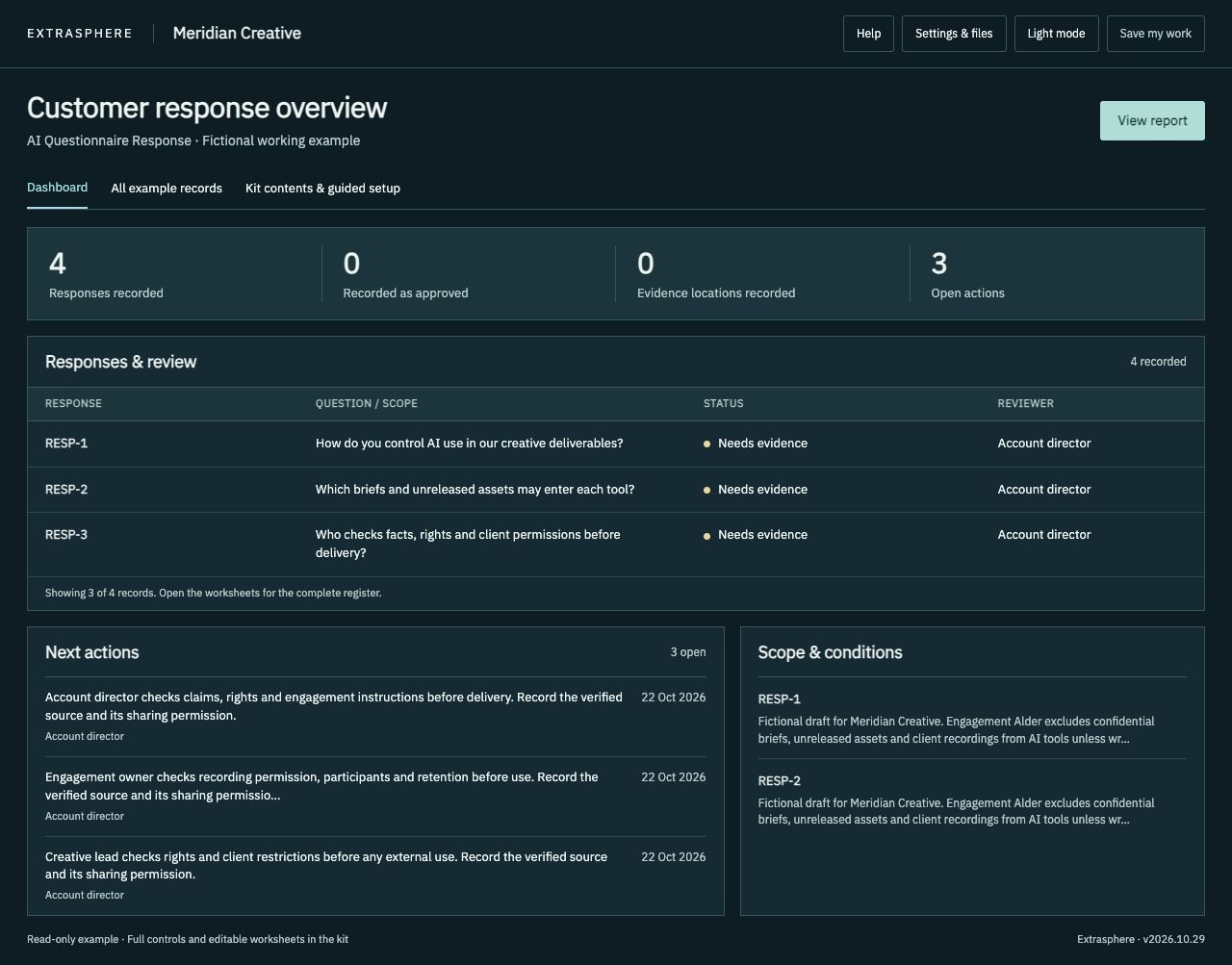This screenshot has height=965, width=1232.
Task: Click the Read-only example footer note
Action: pos(188,939)
